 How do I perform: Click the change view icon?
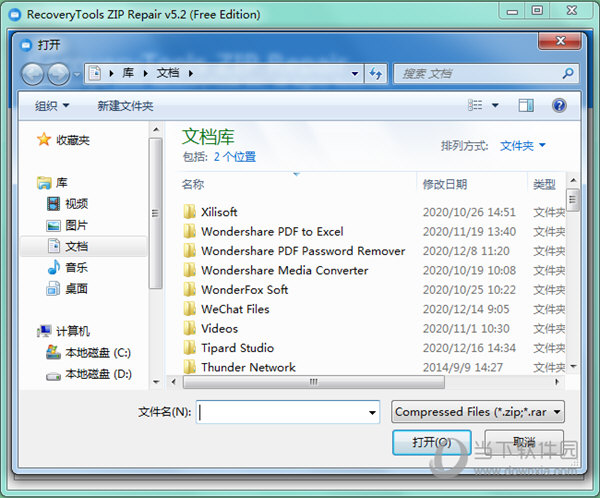point(475,105)
